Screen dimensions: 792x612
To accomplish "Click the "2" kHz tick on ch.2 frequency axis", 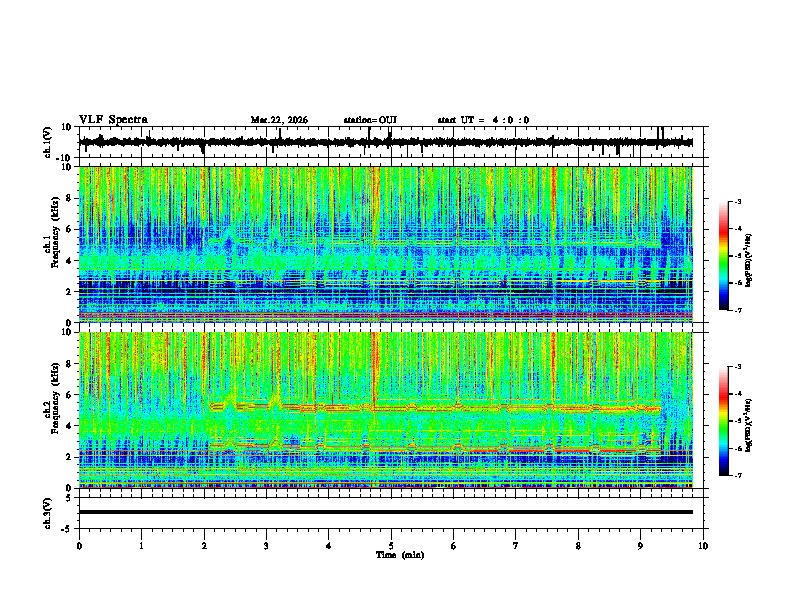I will point(70,457).
